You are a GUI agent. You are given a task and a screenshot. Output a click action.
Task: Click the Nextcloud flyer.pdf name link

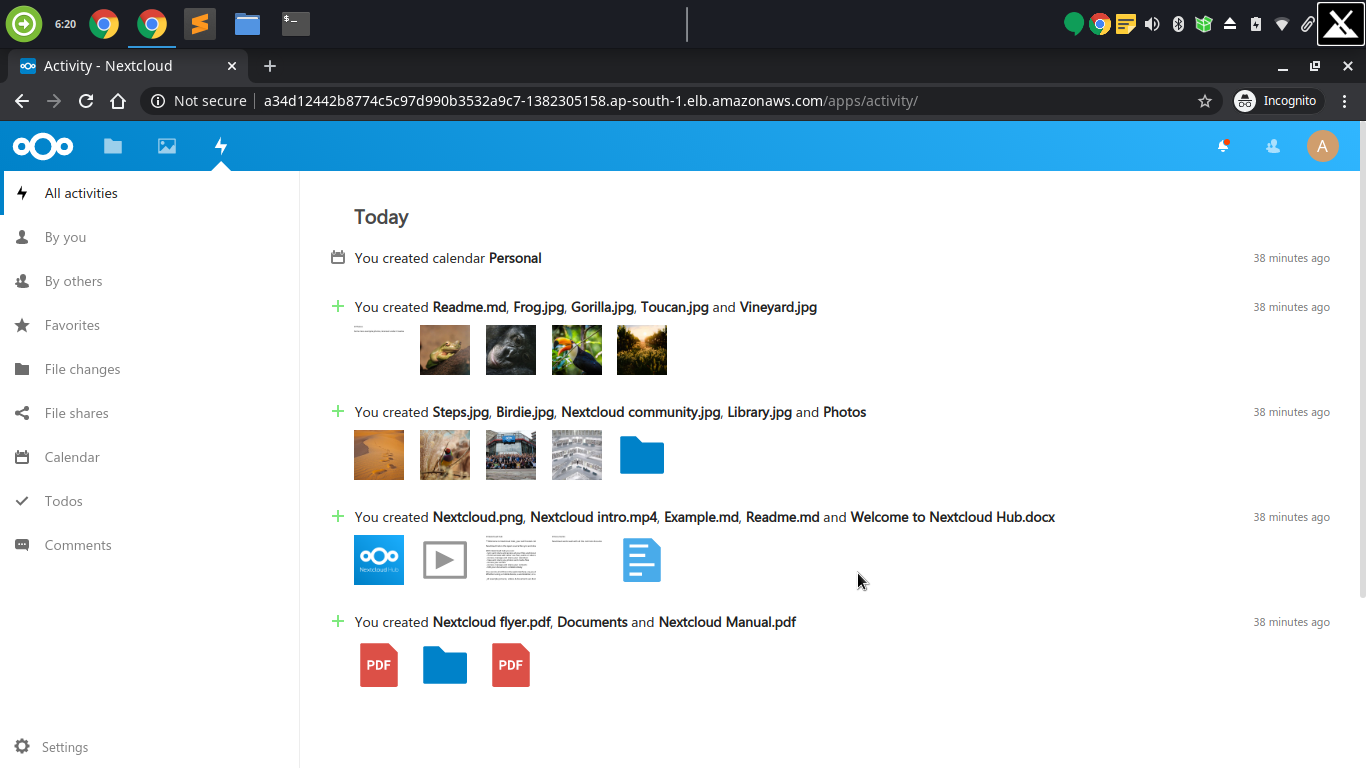(x=492, y=622)
